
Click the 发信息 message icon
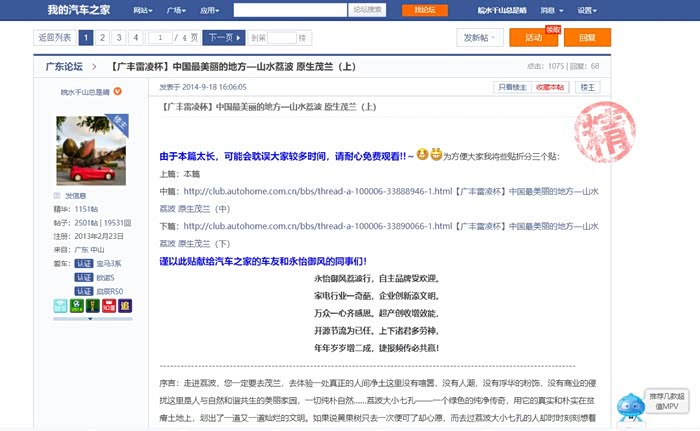pyautogui.click(x=59, y=196)
